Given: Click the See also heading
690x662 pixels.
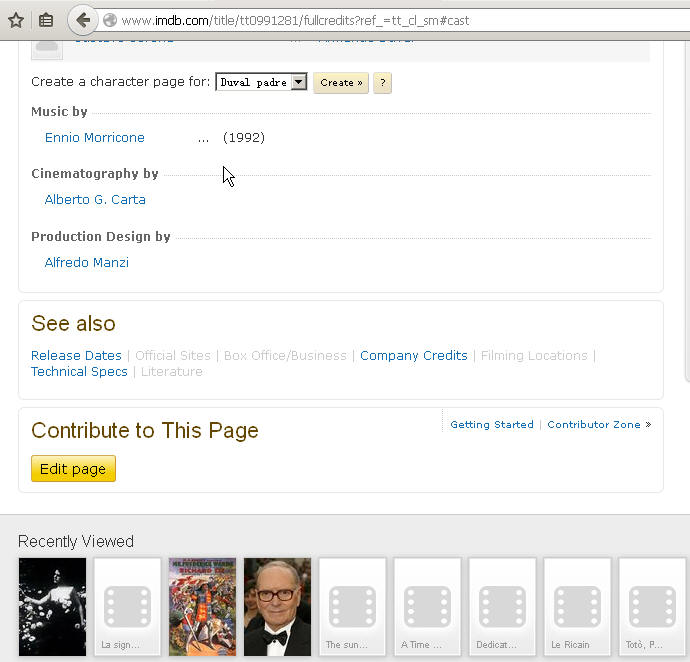Looking at the screenshot, I should 73,324.
